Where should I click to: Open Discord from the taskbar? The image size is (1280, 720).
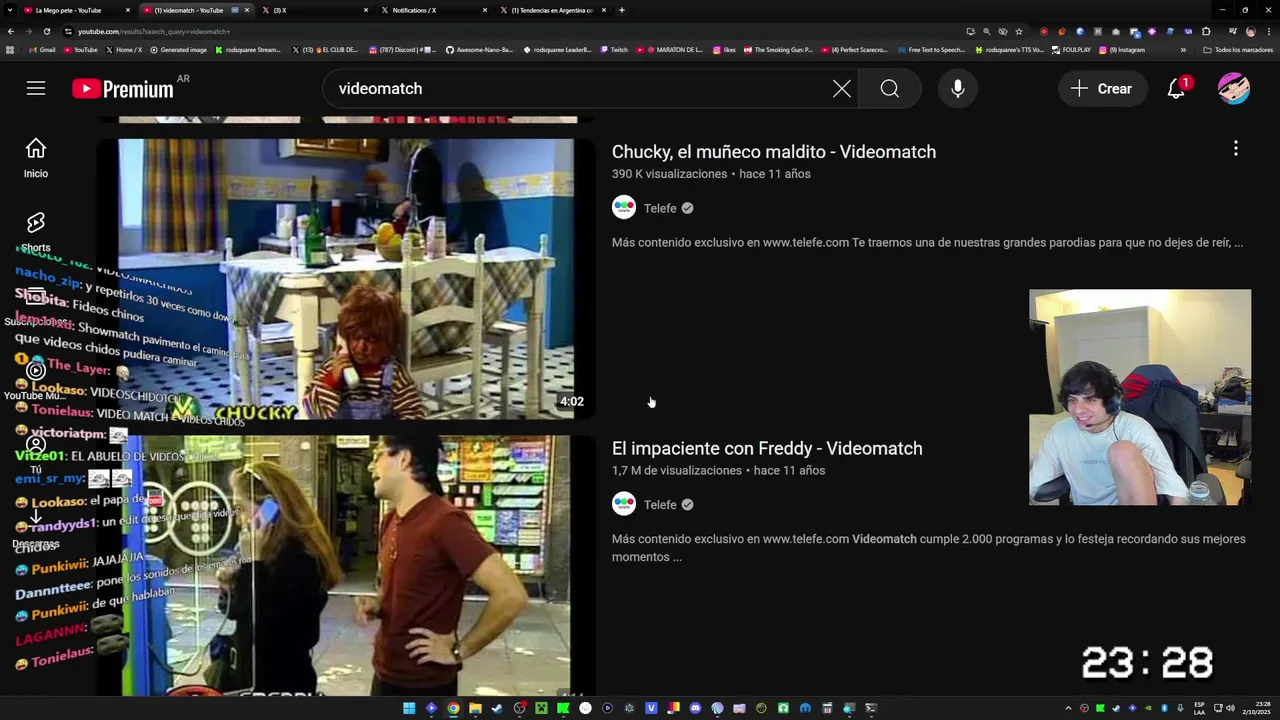pos(695,708)
